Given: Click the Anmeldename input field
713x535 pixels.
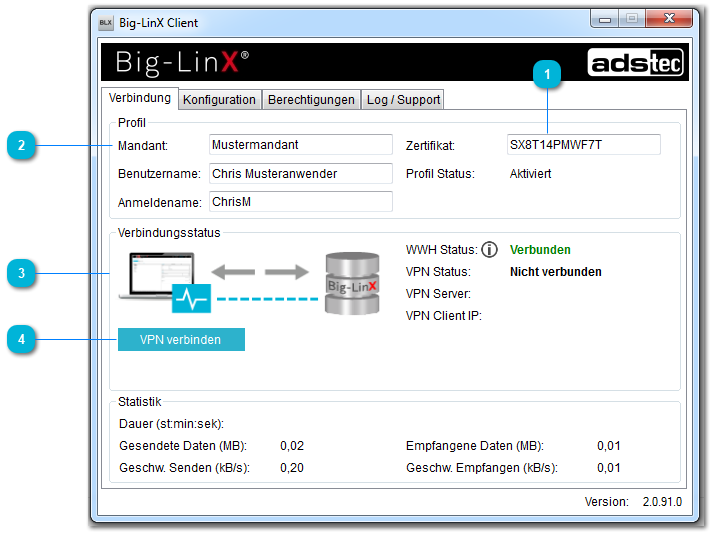Looking at the screenshot, I should point(301,201).
